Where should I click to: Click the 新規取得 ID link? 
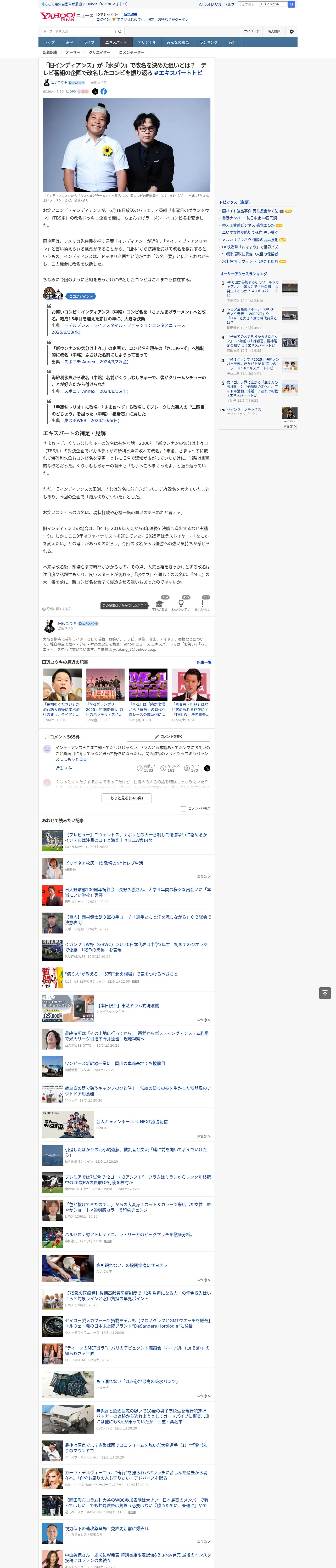[x=131, y=14]
